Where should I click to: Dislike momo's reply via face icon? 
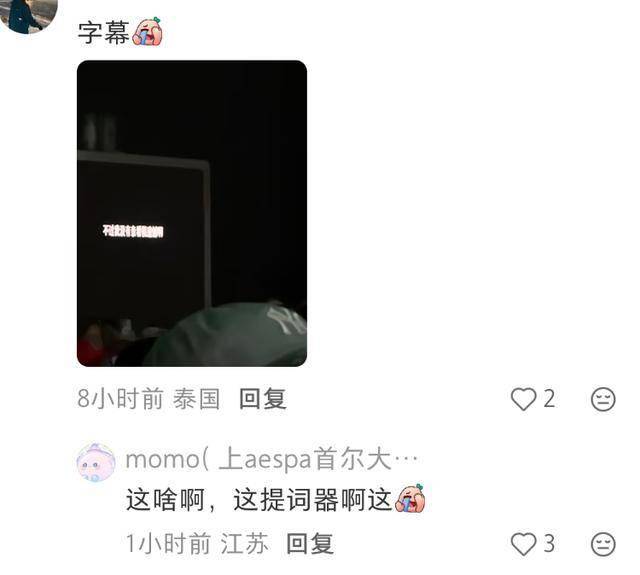(x=603, y=544)
